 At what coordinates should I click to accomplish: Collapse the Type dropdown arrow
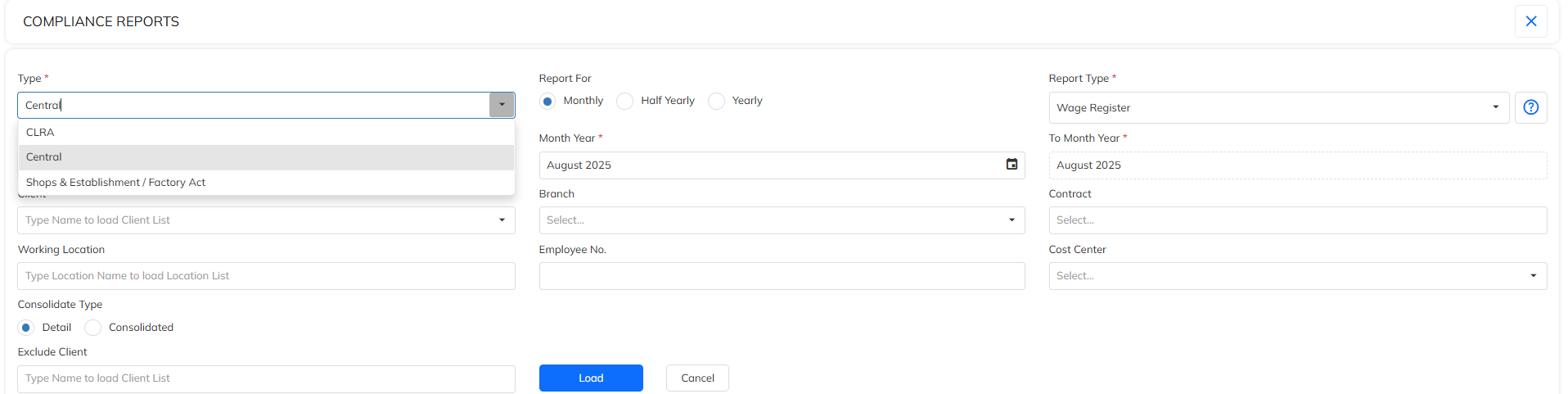tap(502, 105)
